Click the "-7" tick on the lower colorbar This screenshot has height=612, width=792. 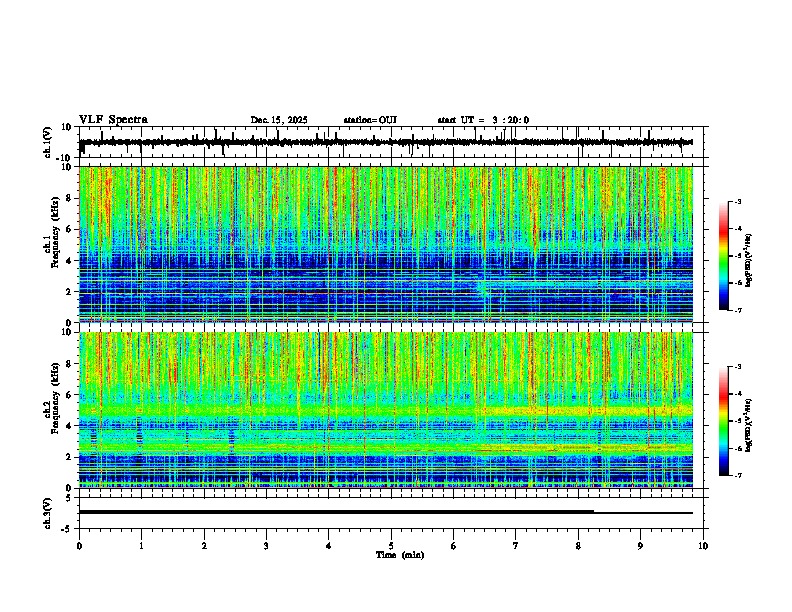pos(738,475)
